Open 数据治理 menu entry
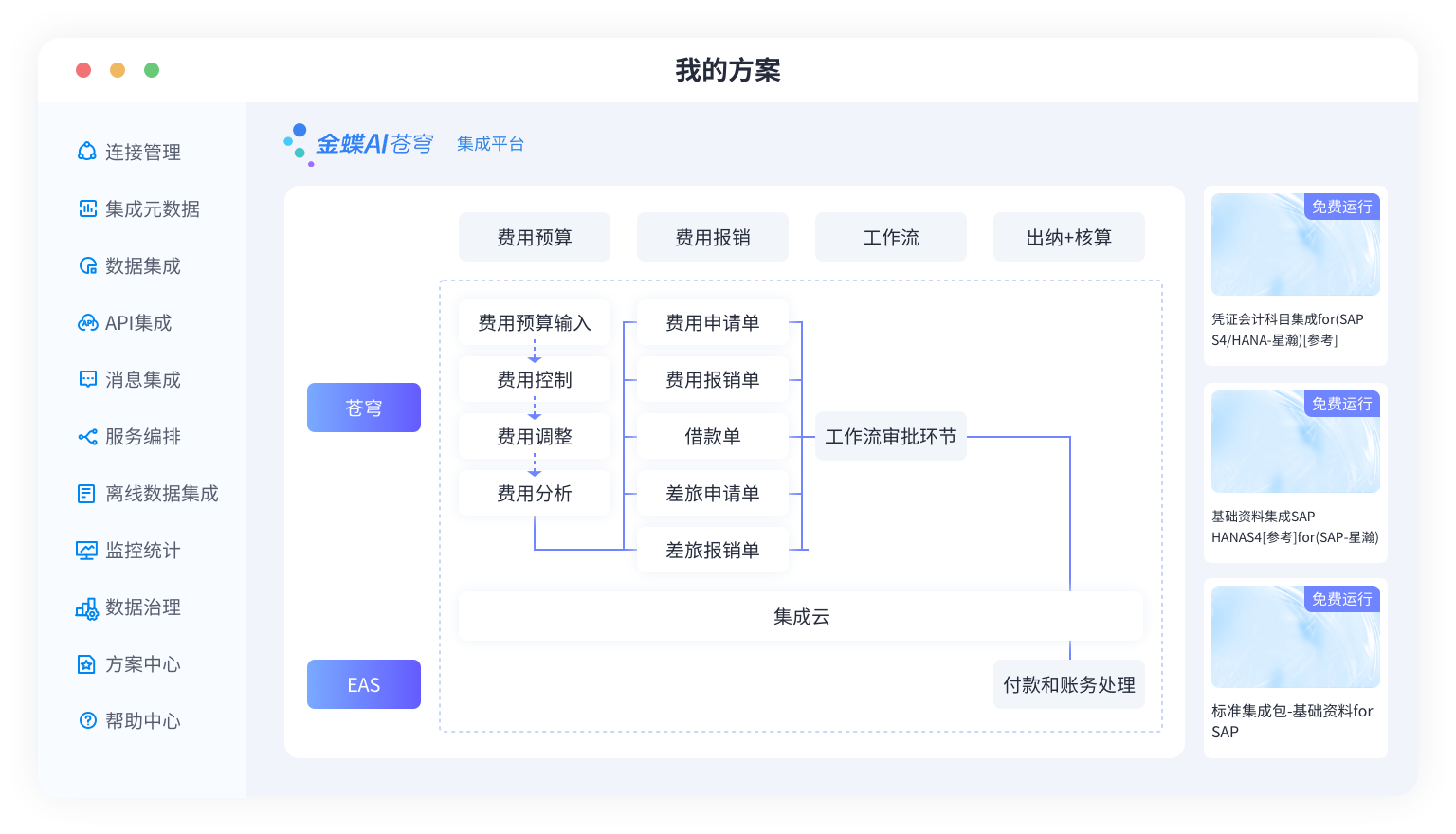Image resolution: width=1456 pixels, height=834 pixels. click(142, 607)
